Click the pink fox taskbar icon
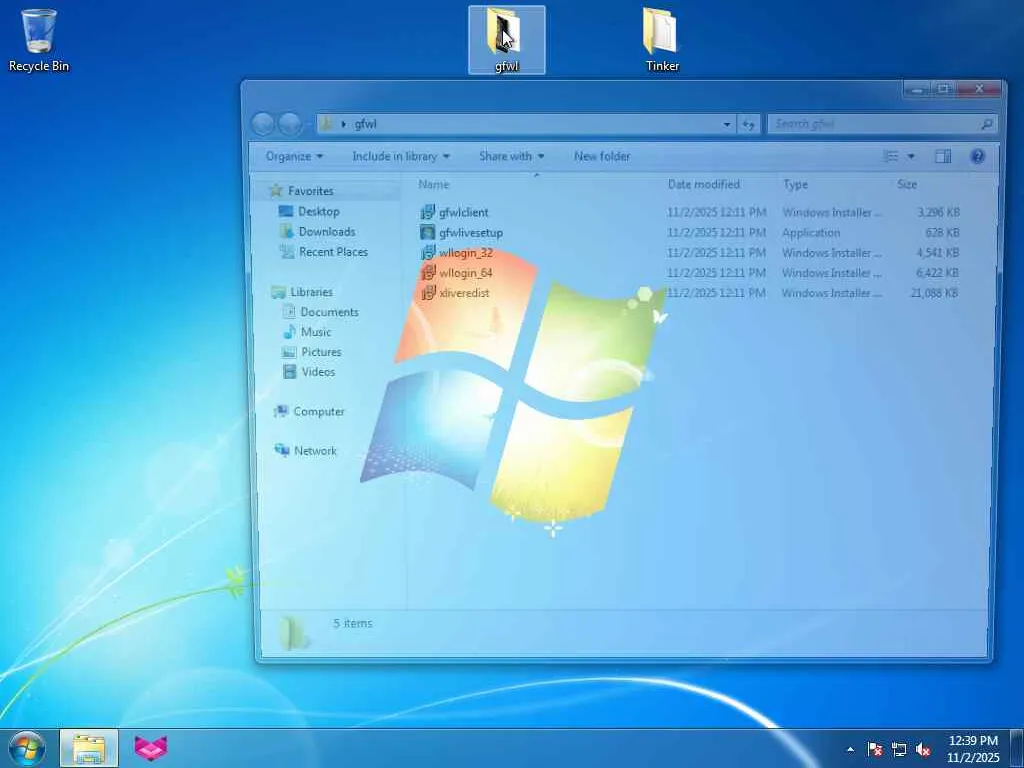 click(x=151, y=748)
